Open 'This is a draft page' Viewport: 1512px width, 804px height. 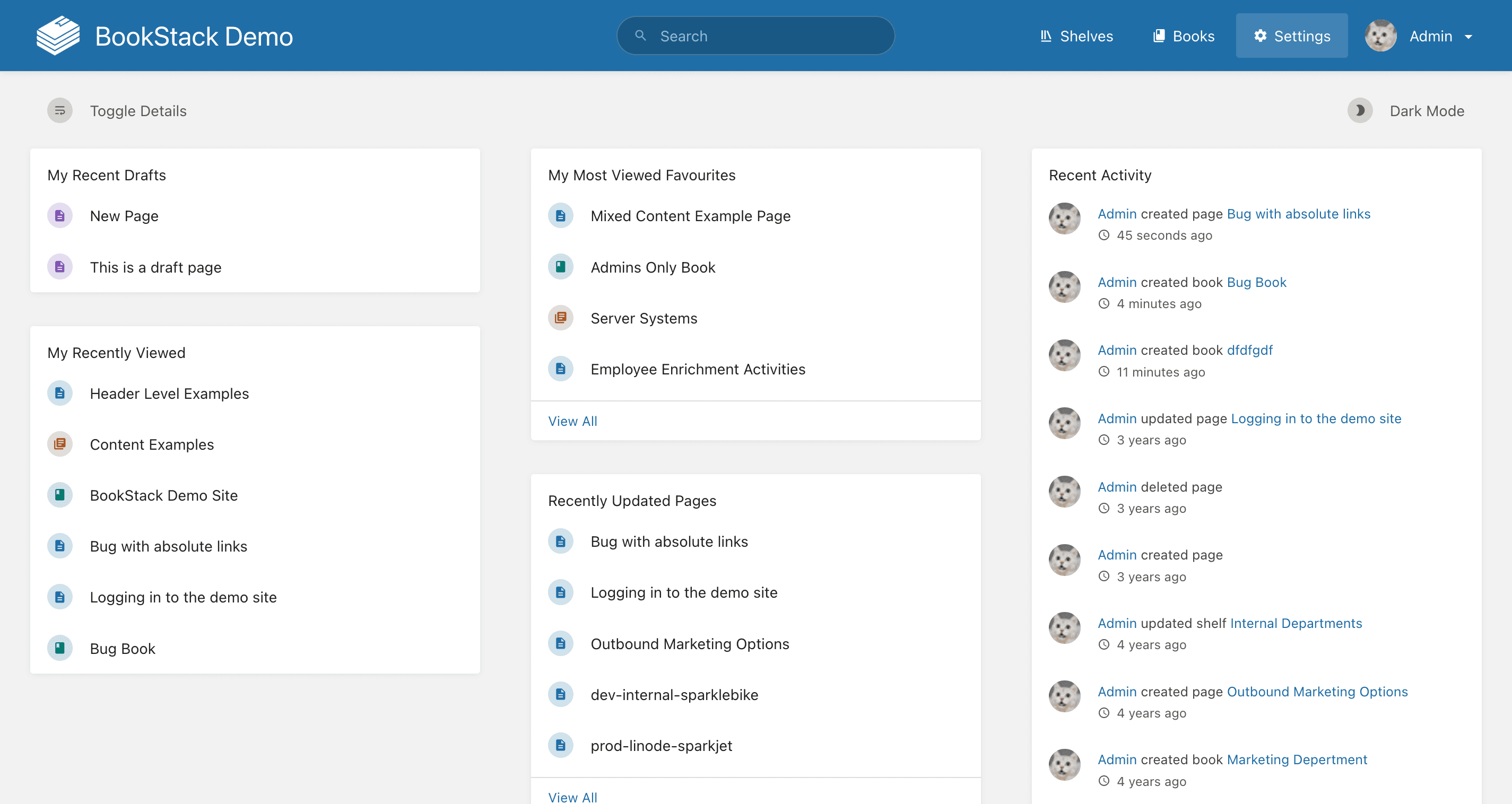click(155, 267)
